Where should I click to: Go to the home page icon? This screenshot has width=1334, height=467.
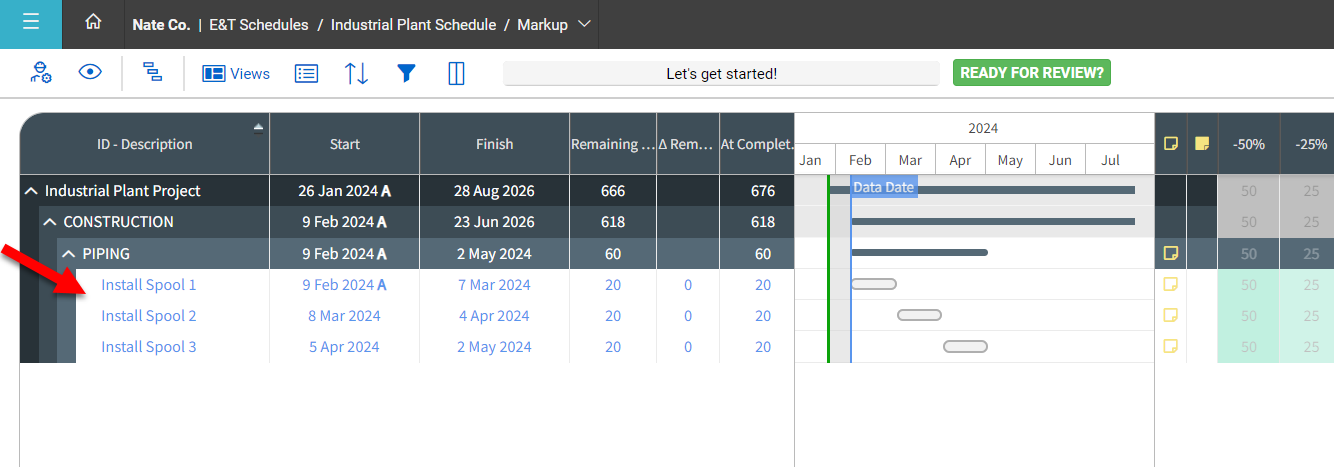[93, 23]
